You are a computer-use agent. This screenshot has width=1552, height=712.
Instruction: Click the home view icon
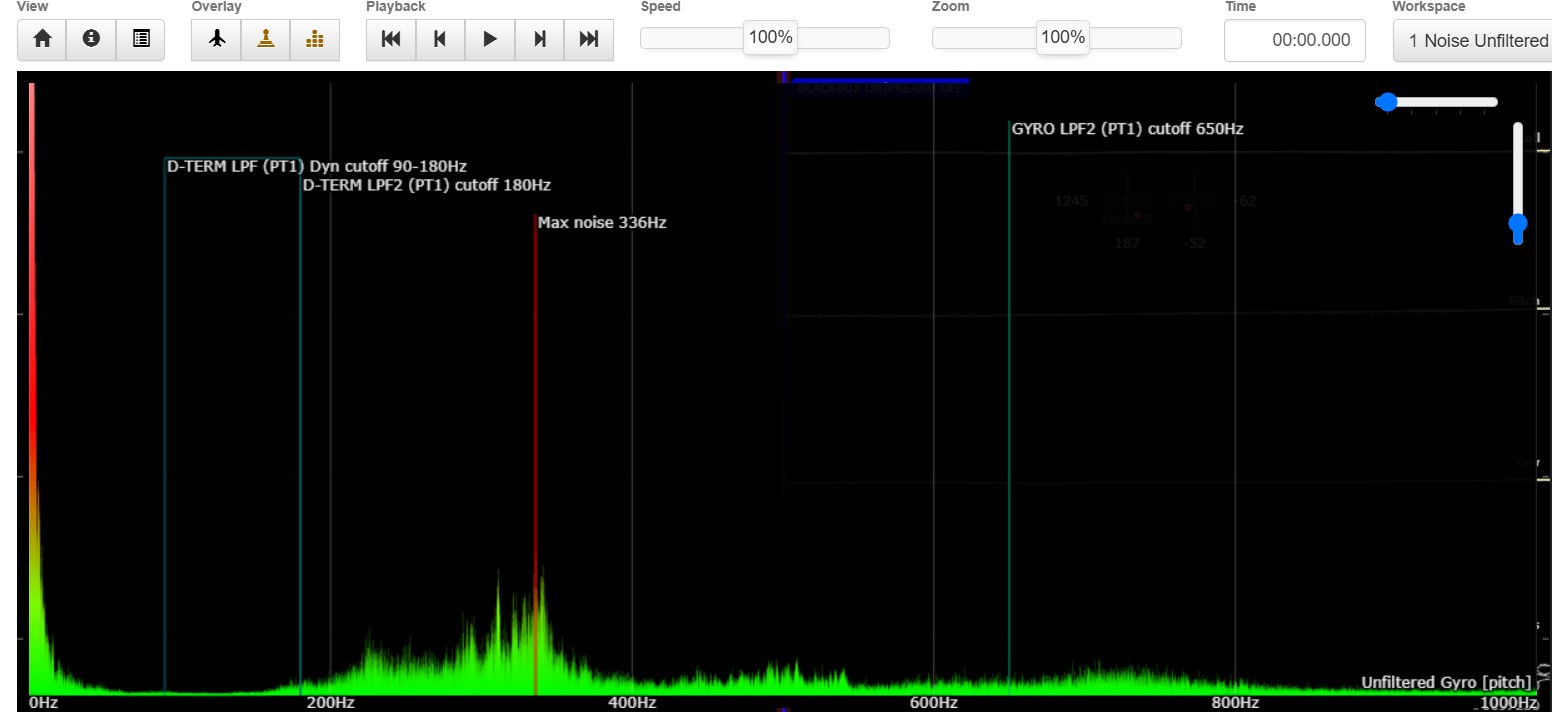point(42,39)
